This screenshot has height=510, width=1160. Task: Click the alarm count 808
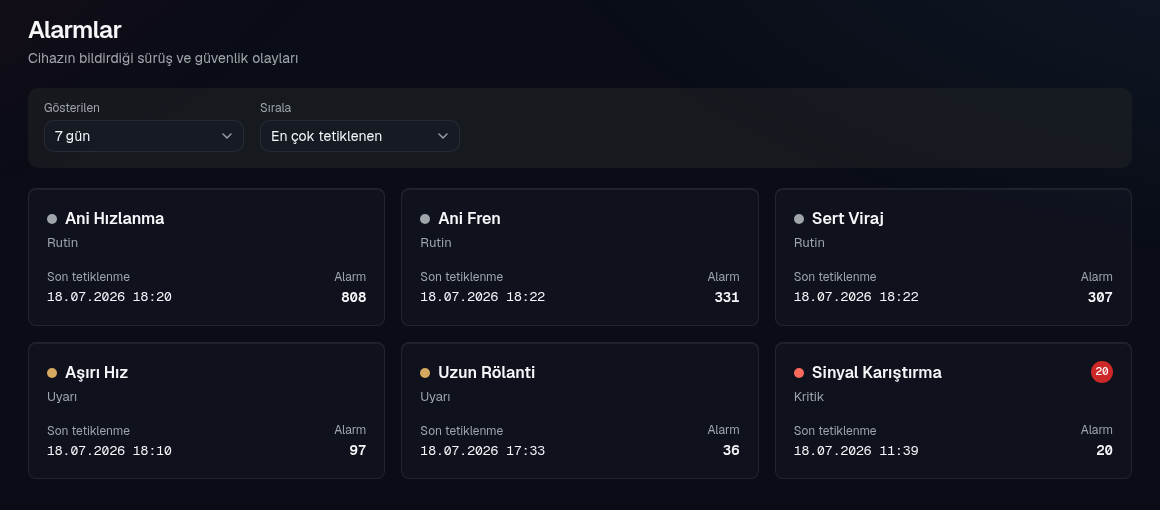click(x=353, y=298)
